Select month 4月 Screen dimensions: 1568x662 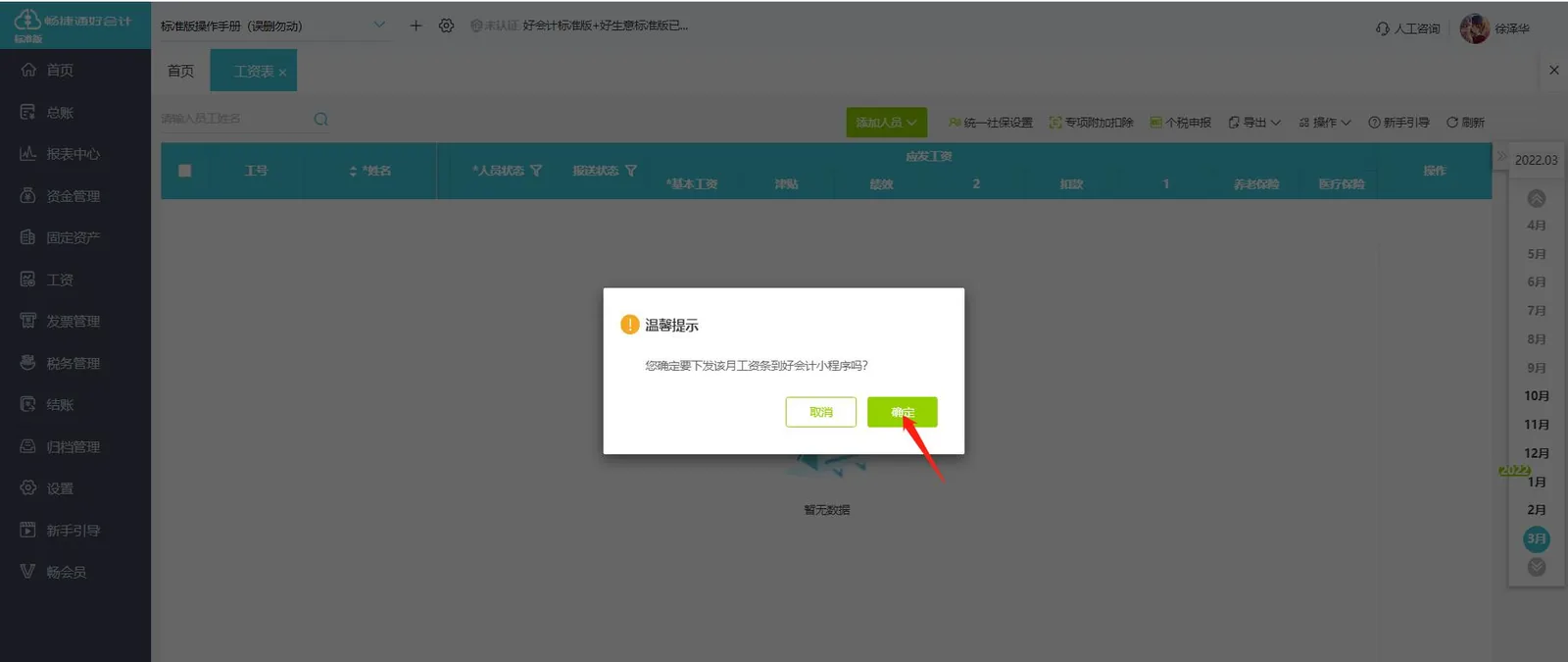[x=1537, y=226]
